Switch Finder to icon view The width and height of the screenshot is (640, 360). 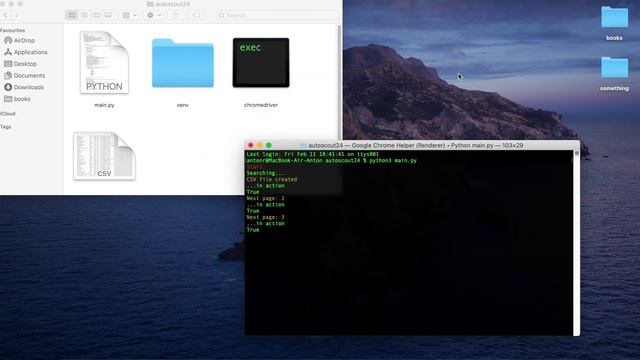click(x=72, y=15)
